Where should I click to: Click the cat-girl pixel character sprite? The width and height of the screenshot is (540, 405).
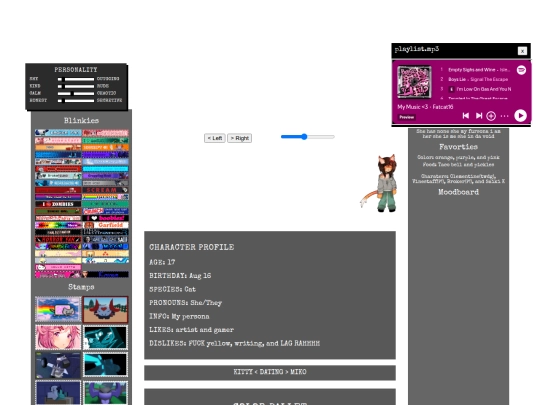[379, 183]
